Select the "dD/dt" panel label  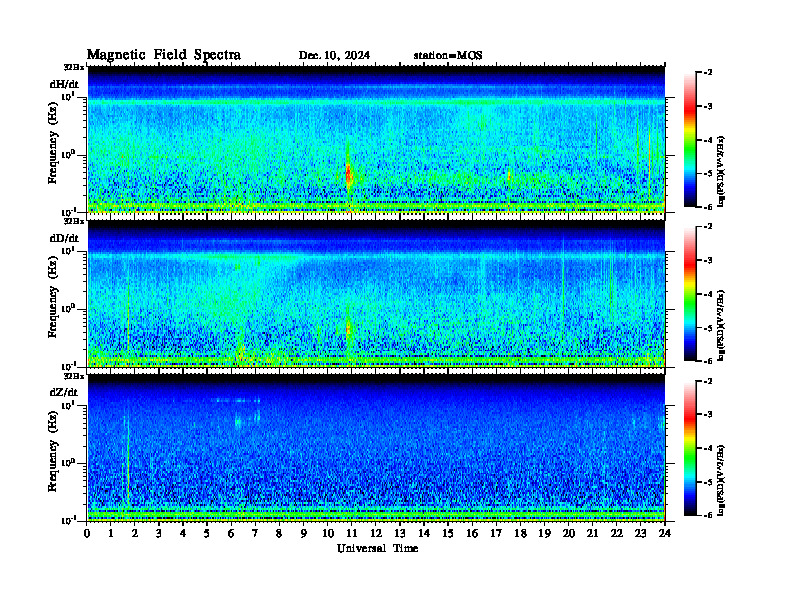64,238
